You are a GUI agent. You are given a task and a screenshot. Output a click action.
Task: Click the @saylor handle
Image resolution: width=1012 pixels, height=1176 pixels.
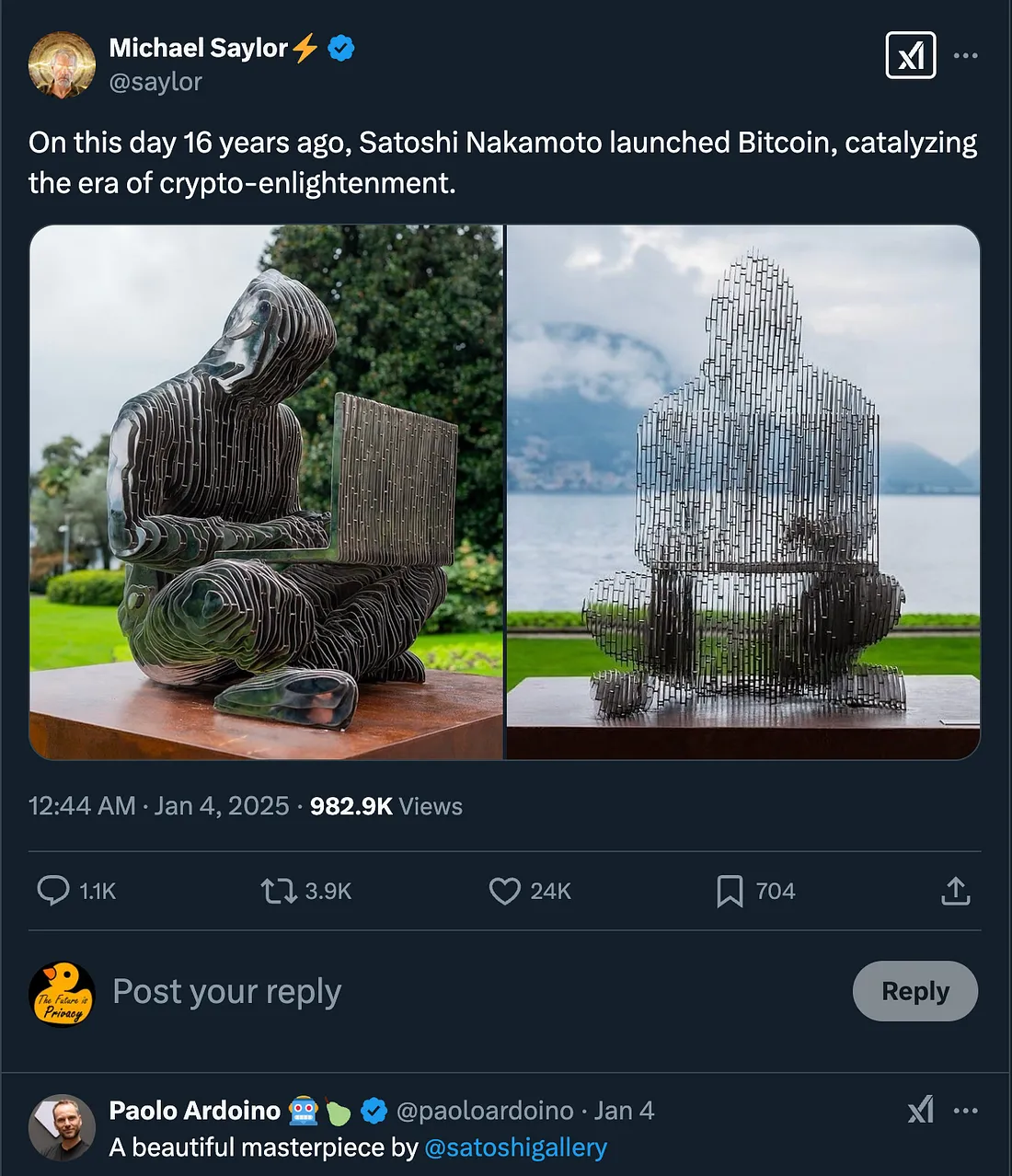[x=155, y=82]
